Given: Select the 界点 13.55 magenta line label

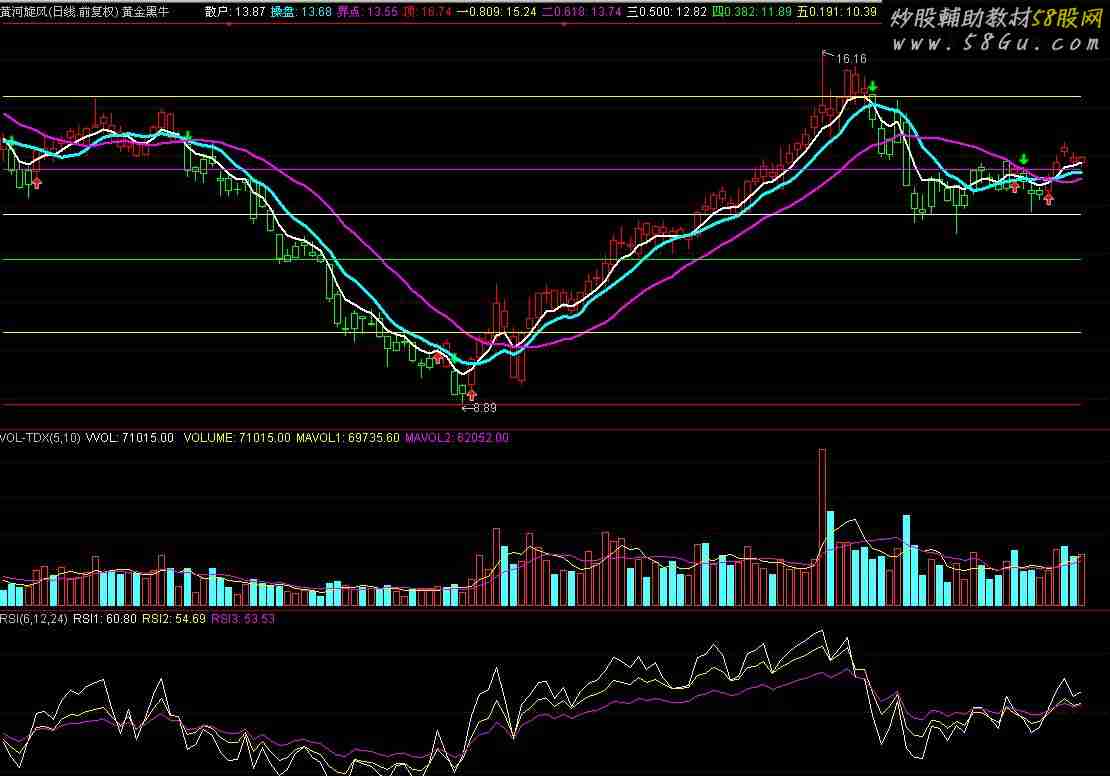Looking at the screenshot, I should (x=367, y=12).
